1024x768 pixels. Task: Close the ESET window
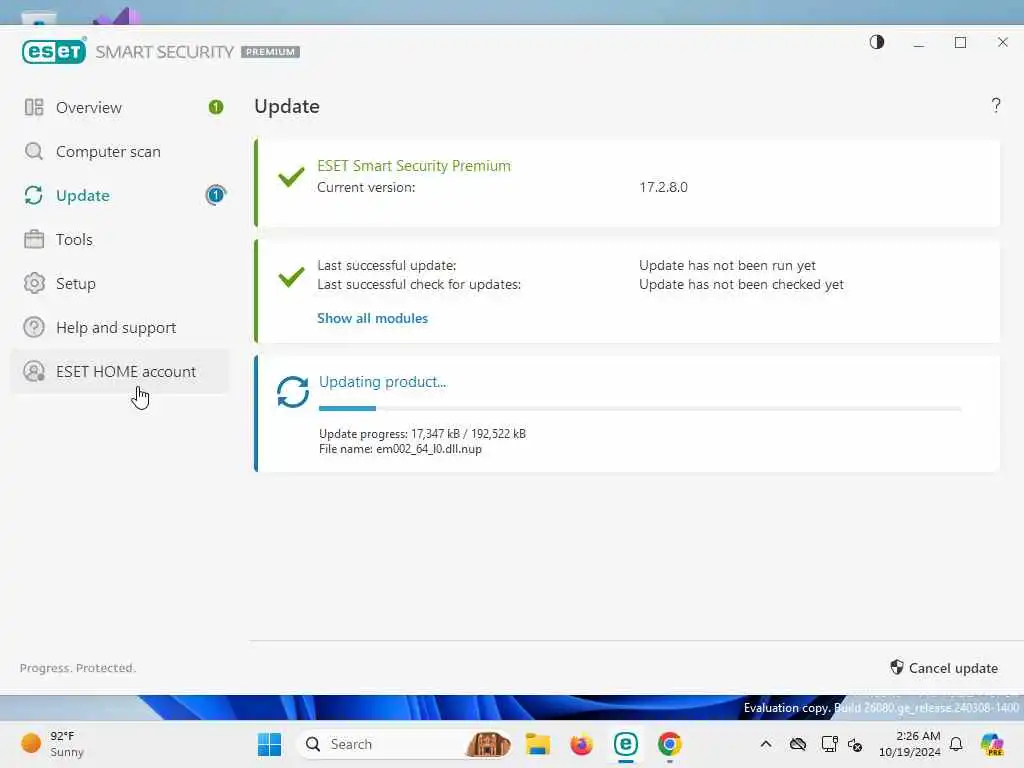pos(1003,42)
